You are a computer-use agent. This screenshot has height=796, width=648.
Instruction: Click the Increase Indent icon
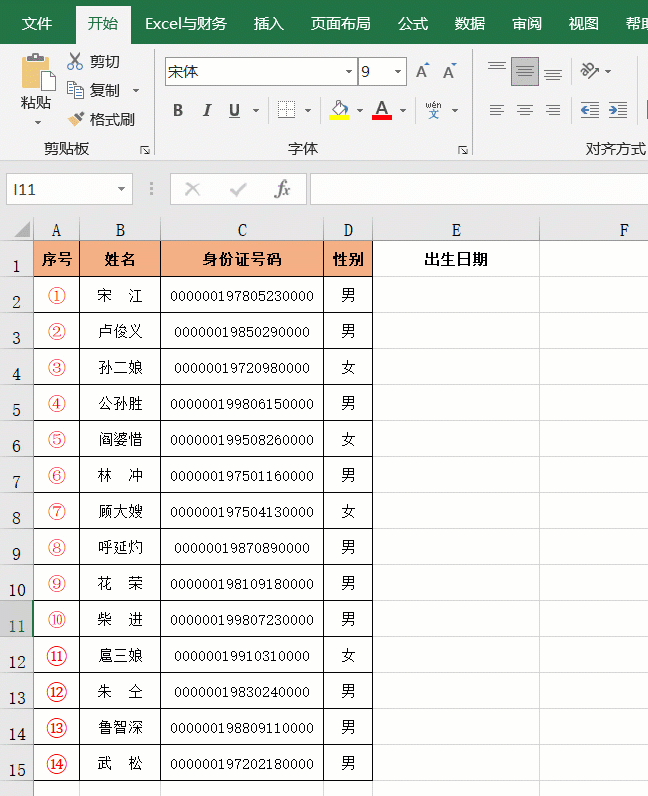pyautogui.click(x=618, y=110)
